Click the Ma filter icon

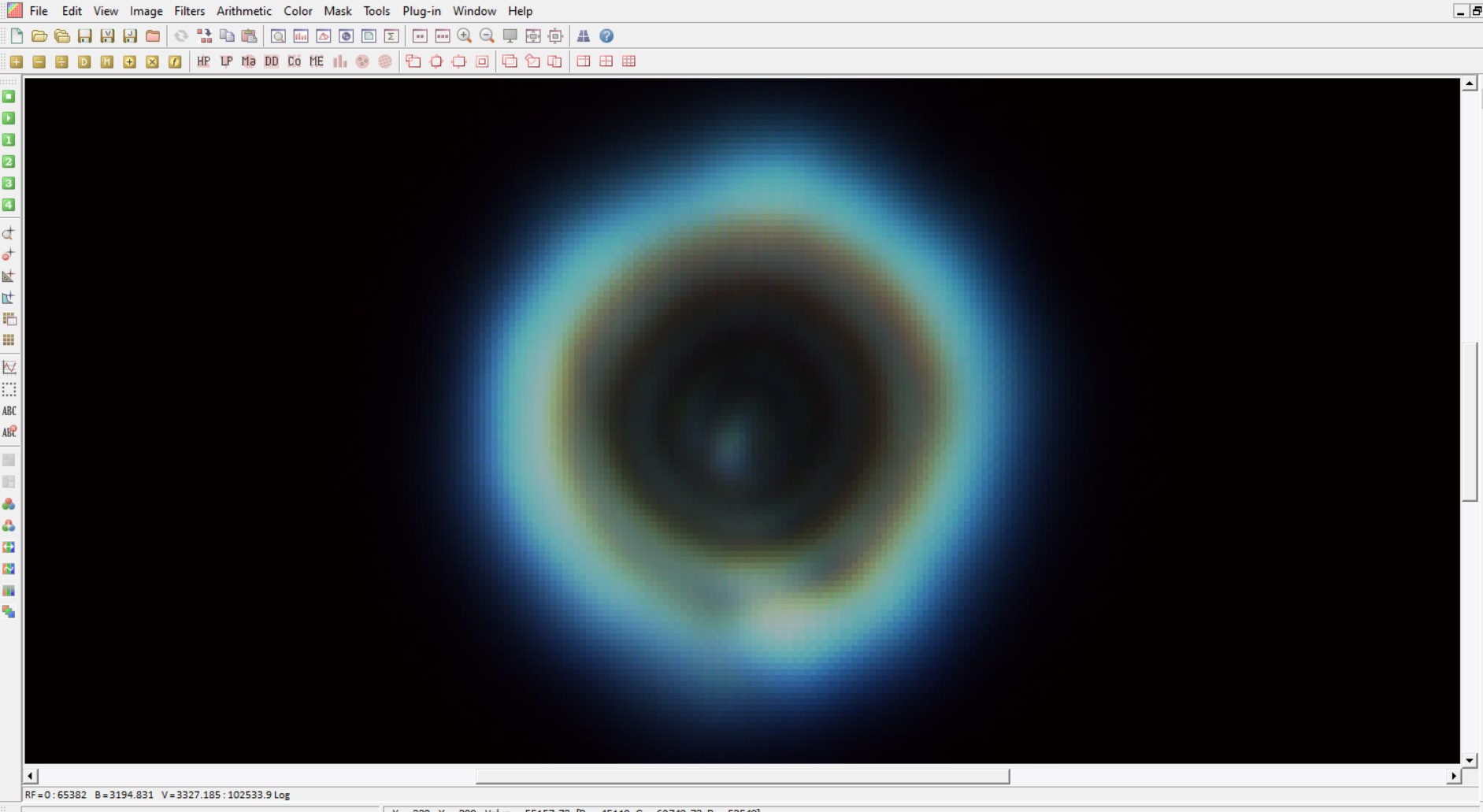pyautogui.click(x=249, y=61)
